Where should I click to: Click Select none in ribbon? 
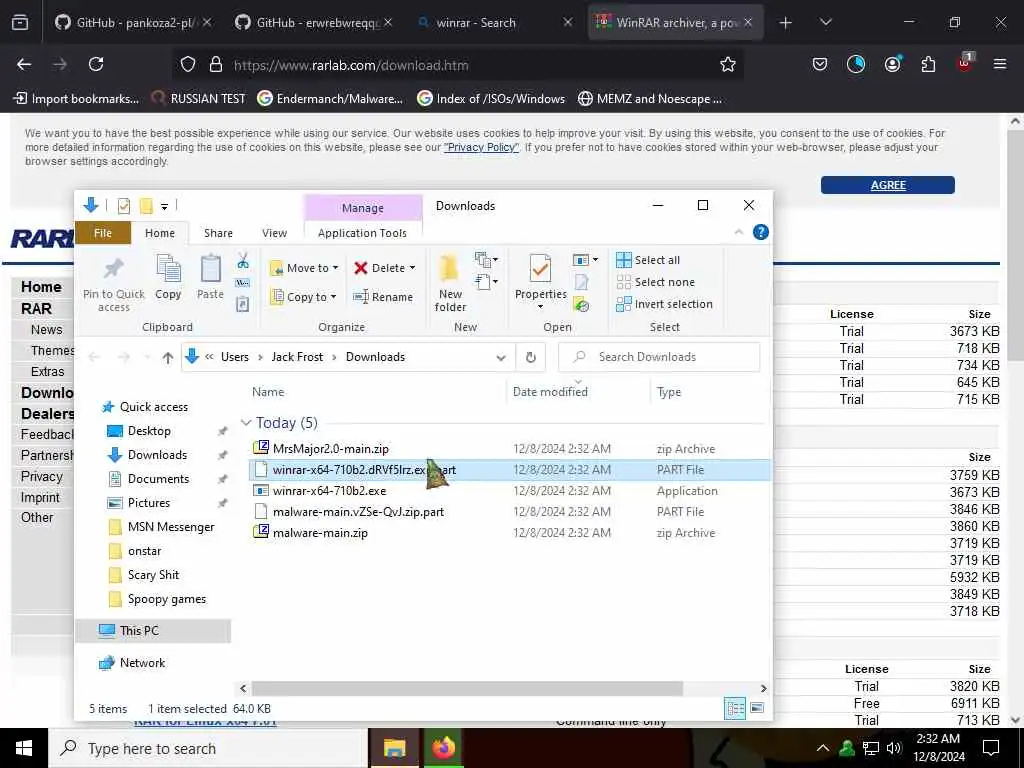(656, 282)
